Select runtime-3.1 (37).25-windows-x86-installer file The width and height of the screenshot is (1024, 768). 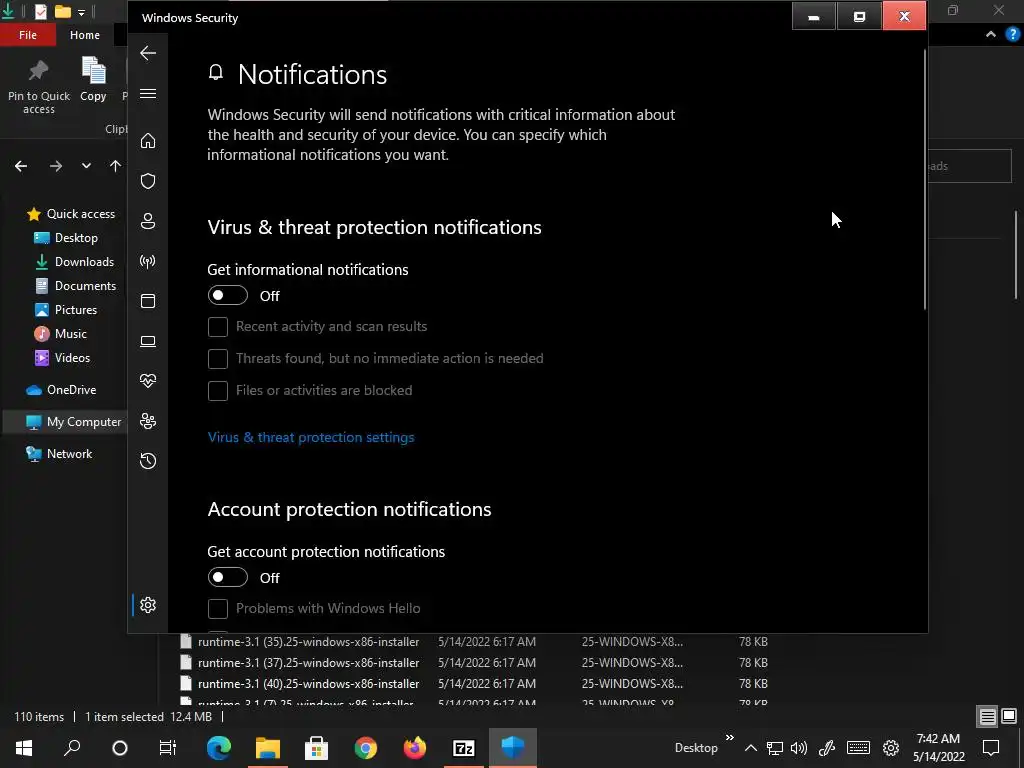pyautogui.click(x=300, y=663)
